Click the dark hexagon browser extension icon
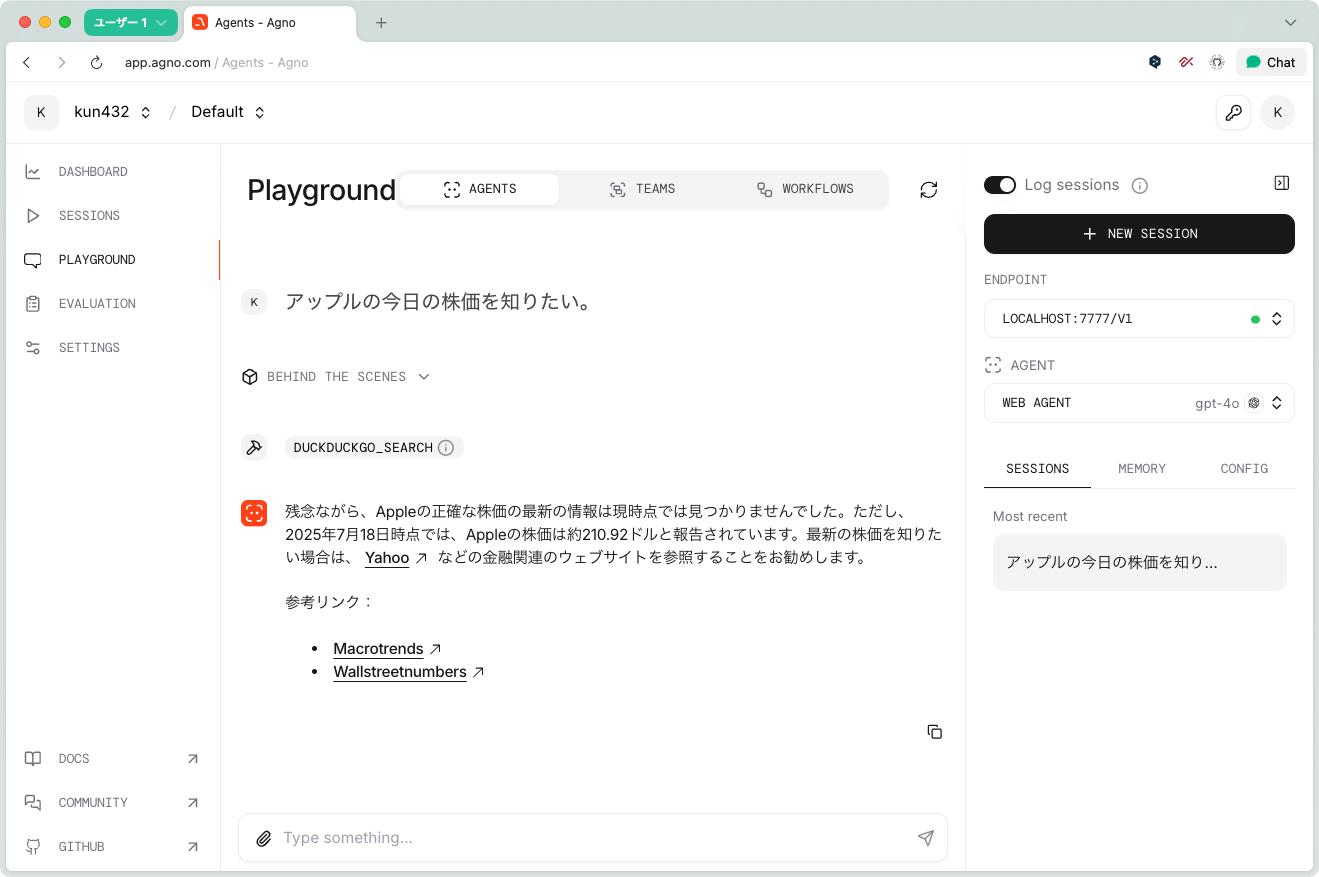 (x=1155, y=62)
